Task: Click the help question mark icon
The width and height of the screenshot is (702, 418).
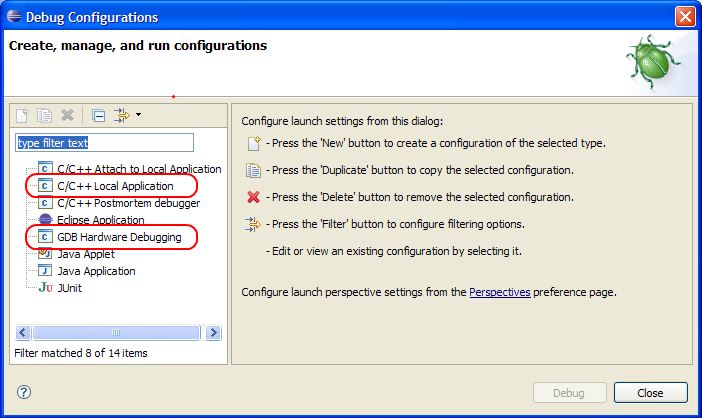Action: tap(24, 392)
